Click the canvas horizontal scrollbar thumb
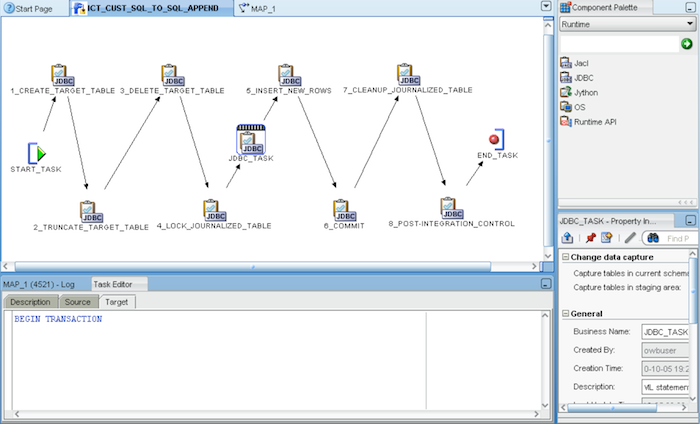Image resolution: width=700 pixels, height=424 pixels. click(253, 266)
